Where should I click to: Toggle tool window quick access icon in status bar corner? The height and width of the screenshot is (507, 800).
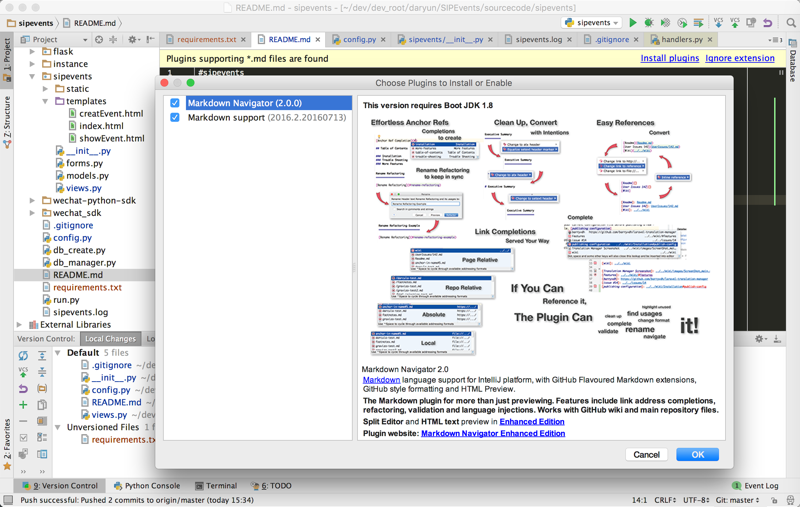click(x=8, y=500)
